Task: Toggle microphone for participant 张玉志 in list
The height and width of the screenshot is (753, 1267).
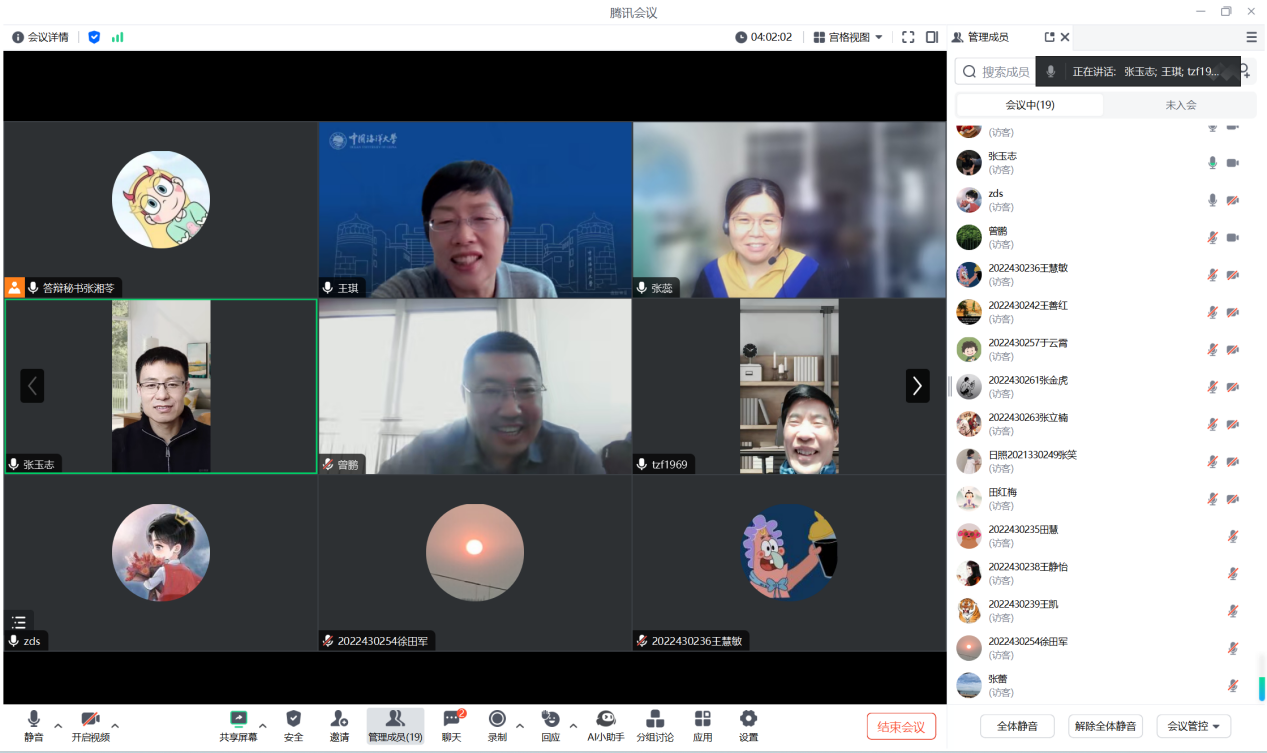Action: point(1212,163)
